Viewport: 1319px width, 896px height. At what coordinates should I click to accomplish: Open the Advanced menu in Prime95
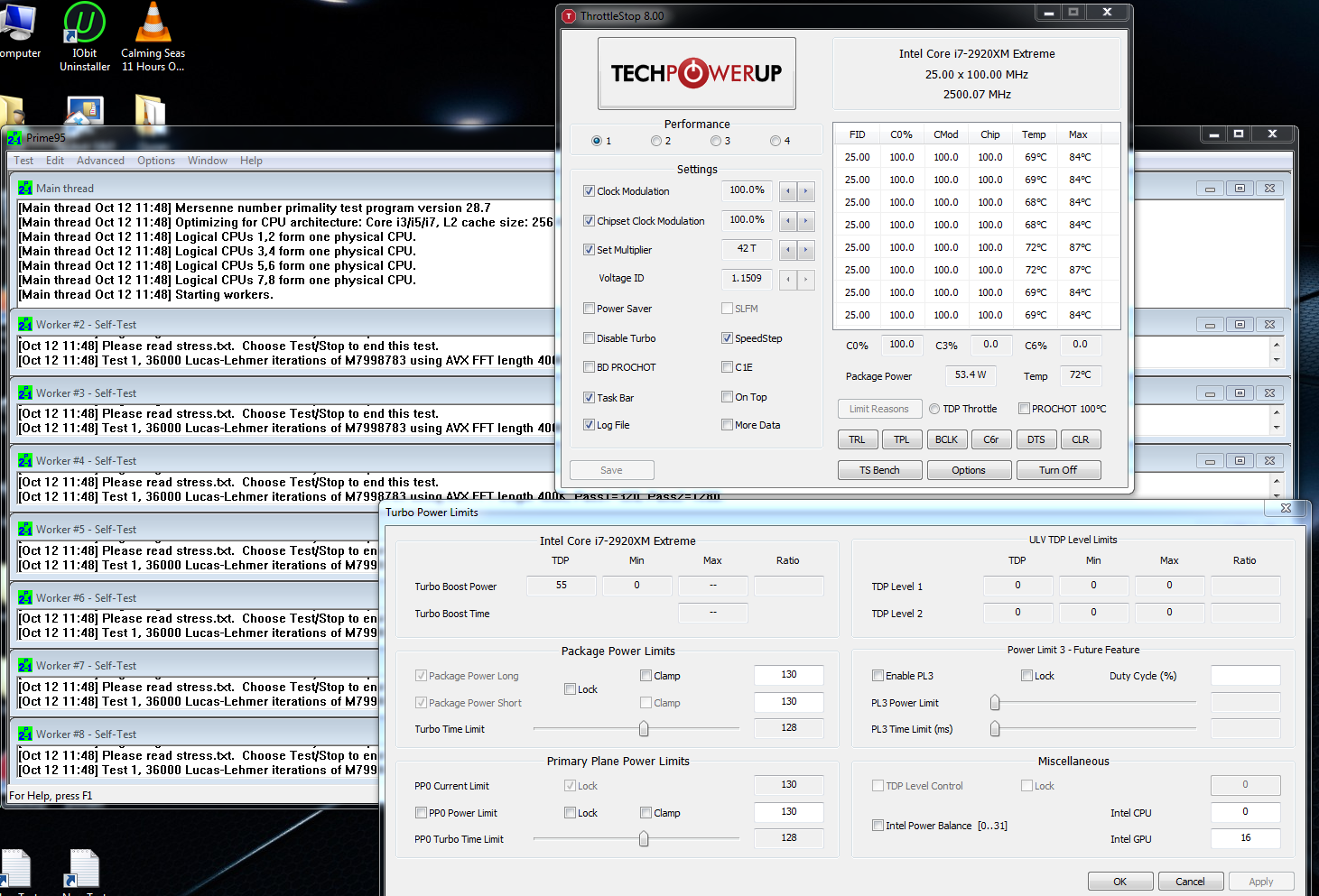tap(100, 161)
